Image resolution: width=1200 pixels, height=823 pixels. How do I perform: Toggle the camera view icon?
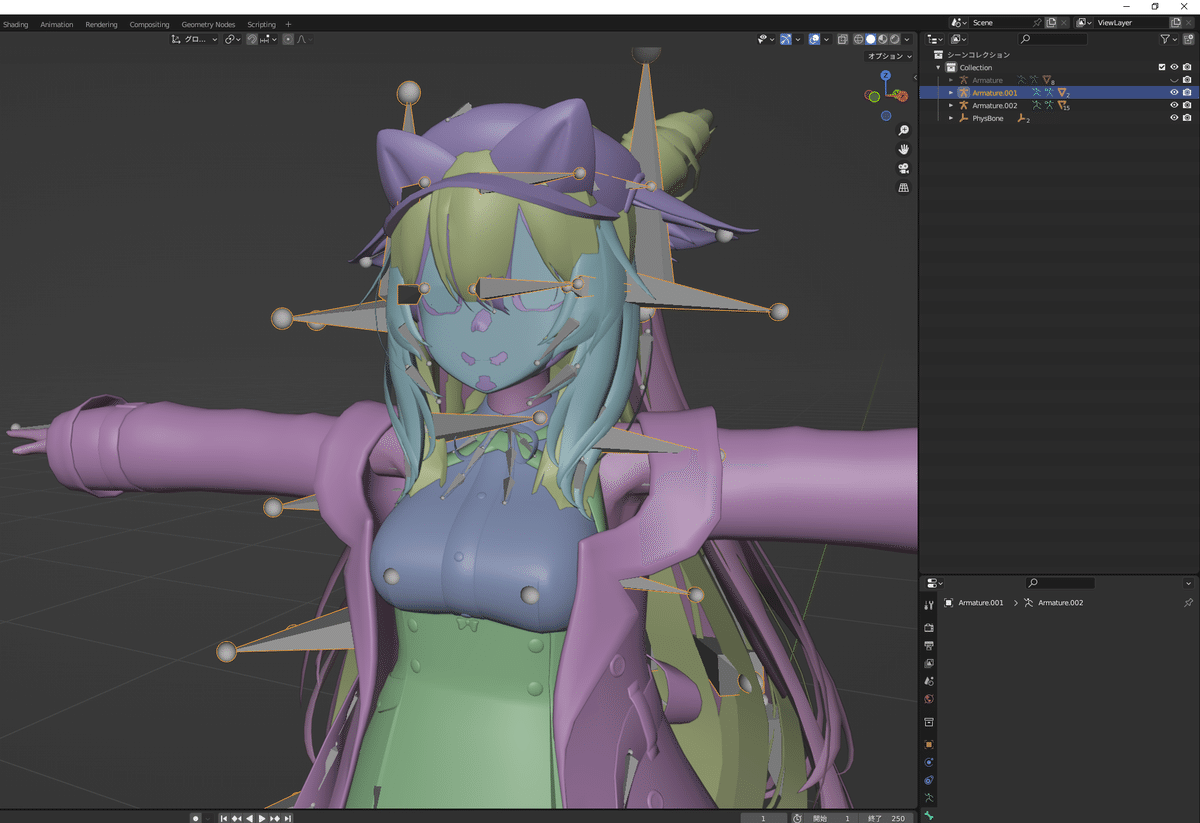(904, 168)
